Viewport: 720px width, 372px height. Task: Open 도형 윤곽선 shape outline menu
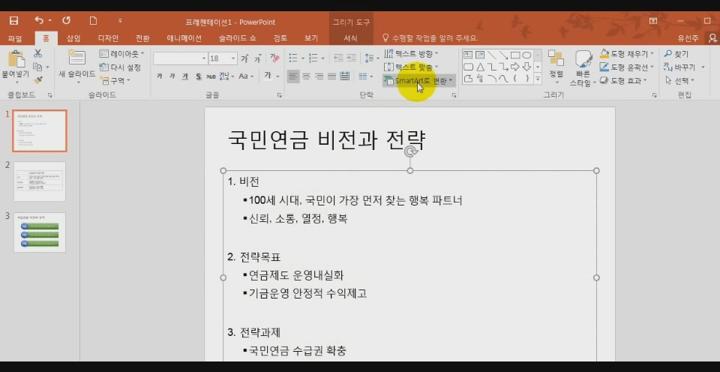click(627, 67)
